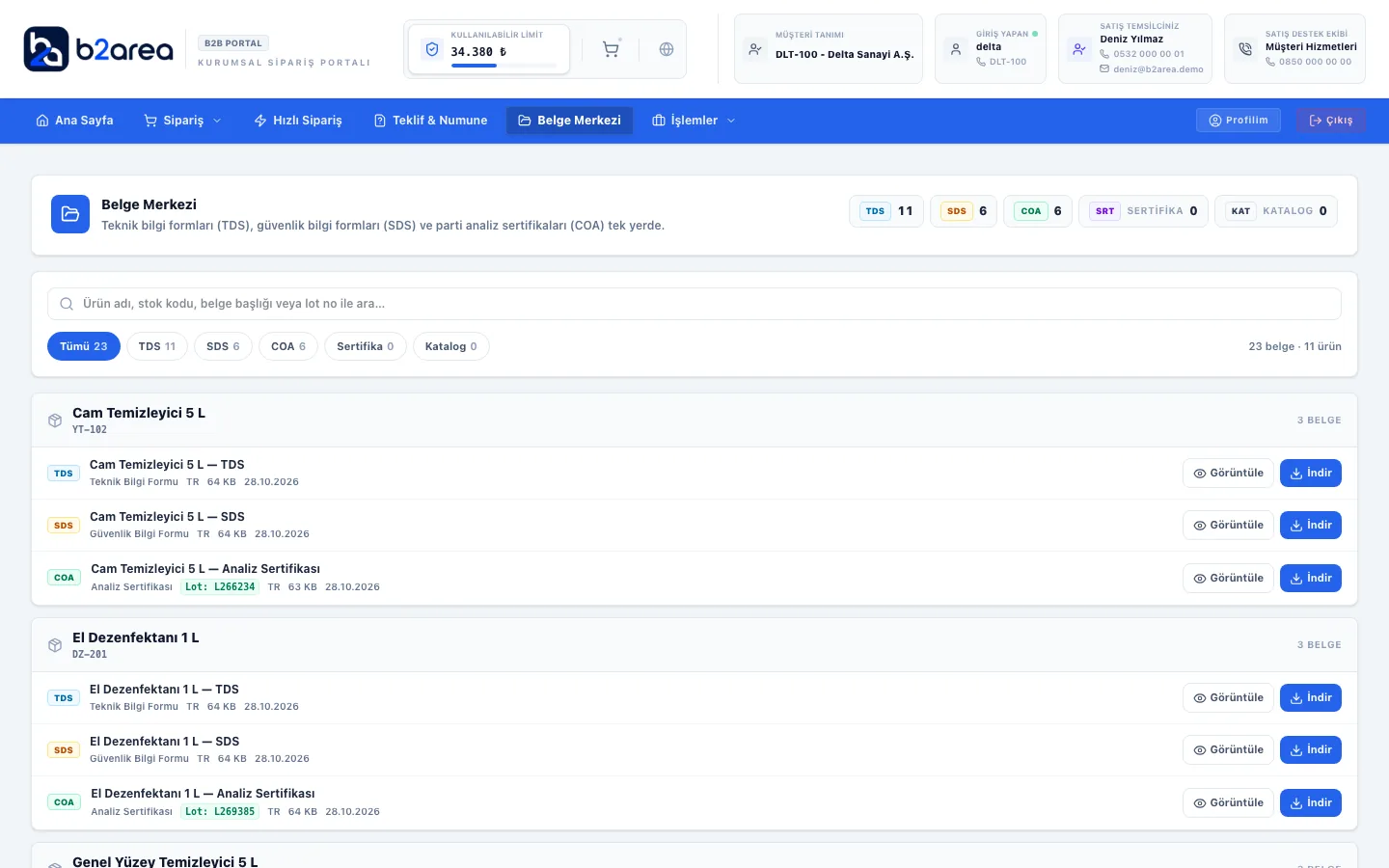Open Teklif & Numune page
1389x868 pixels.
(430, 121)
